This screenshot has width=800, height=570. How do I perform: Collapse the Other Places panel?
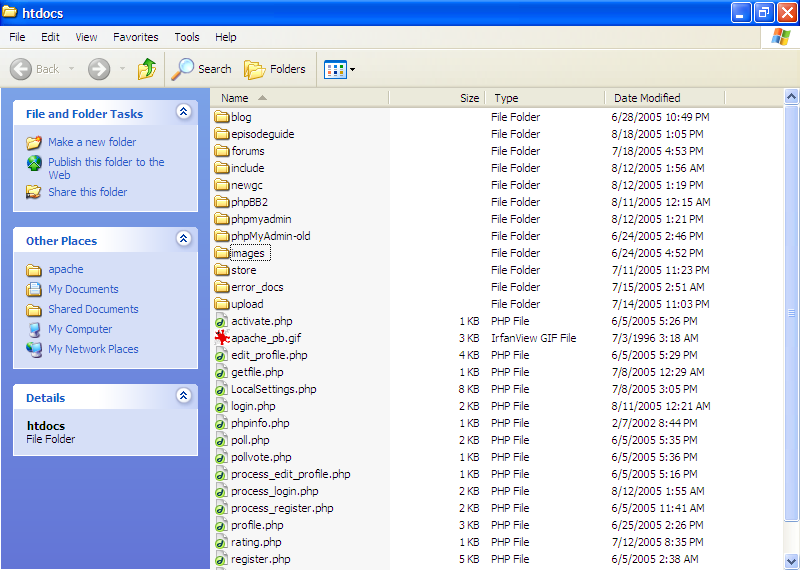click(183, 238)
